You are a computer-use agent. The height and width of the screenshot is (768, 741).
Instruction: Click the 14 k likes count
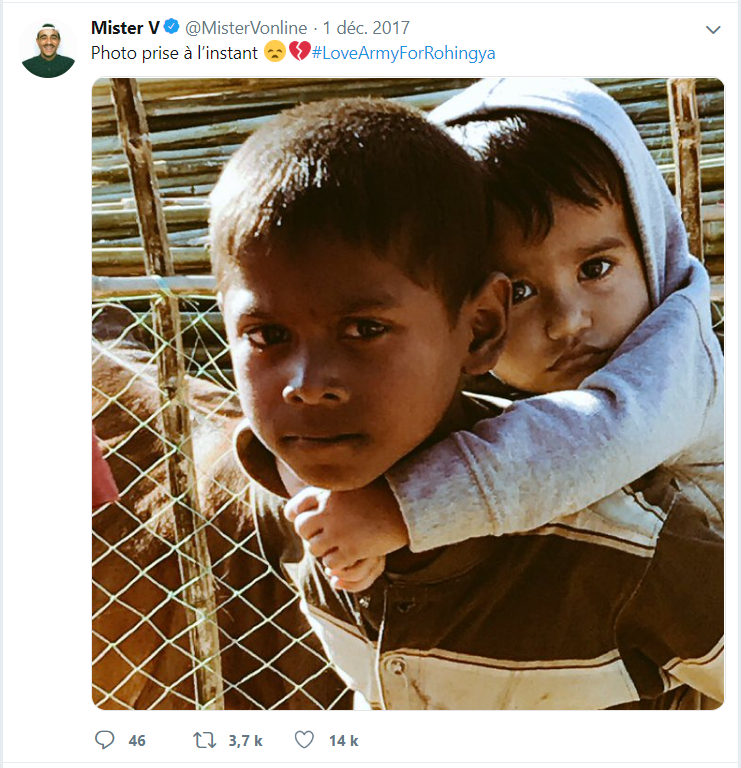point(344,741)
